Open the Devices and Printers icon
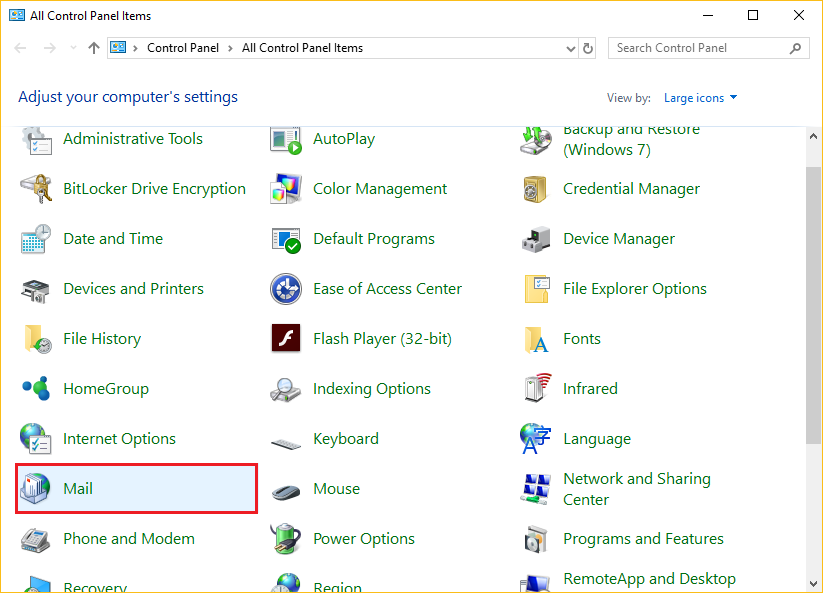Viewport: 823px width, 593px height. [x=36, y=290]
